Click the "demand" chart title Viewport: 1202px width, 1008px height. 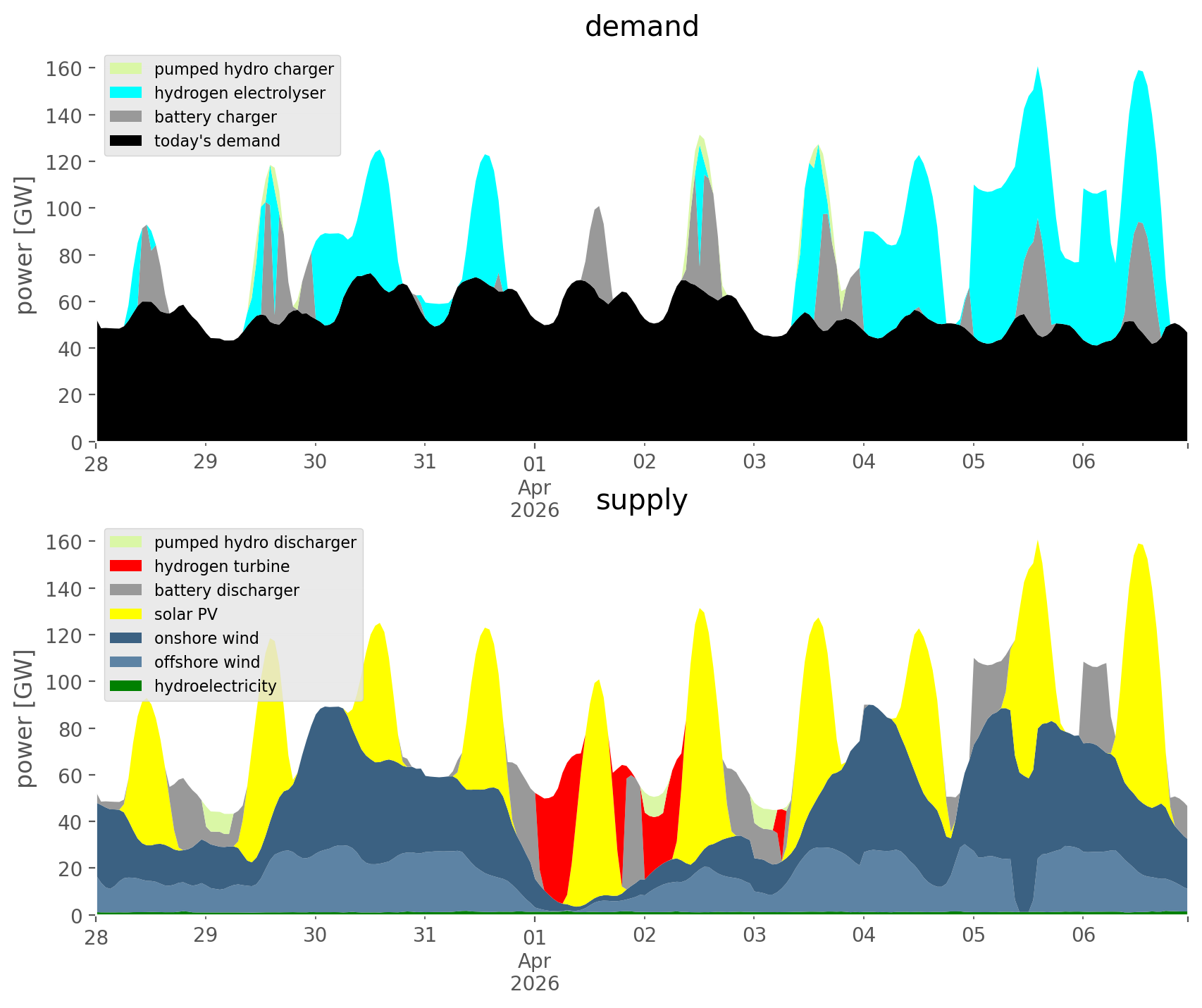(x=641, y=27)
